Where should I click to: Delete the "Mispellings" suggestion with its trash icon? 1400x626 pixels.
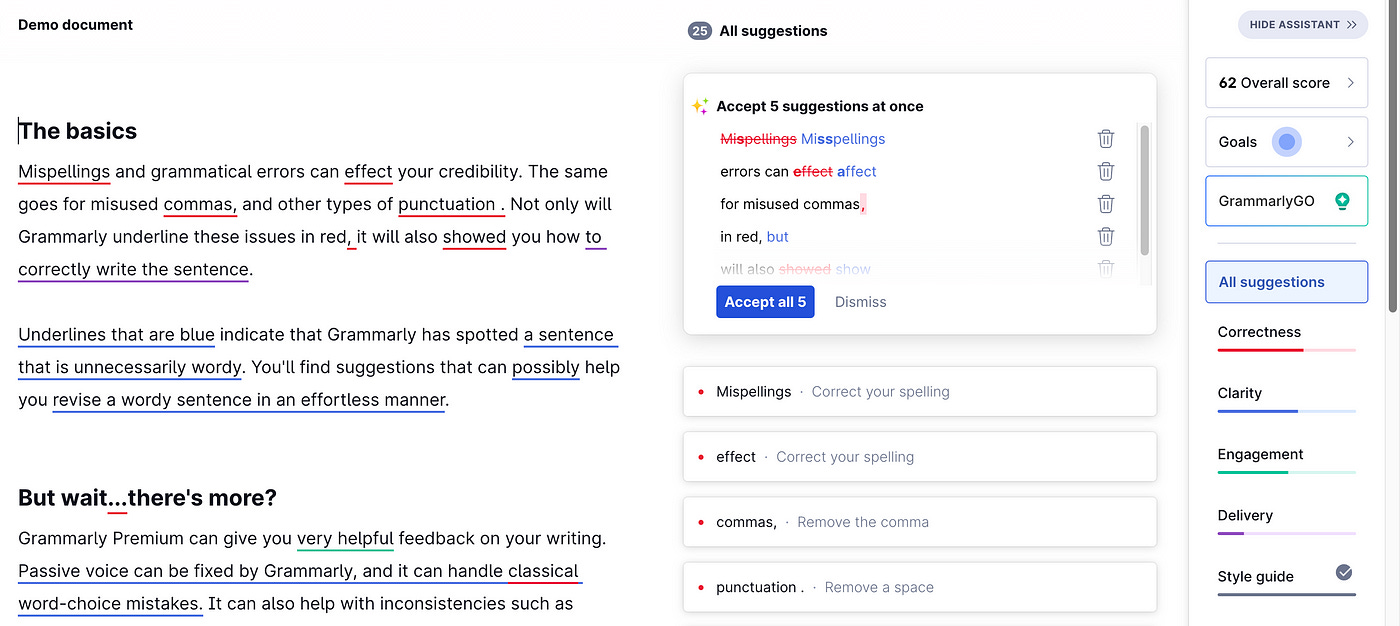pos(1105,139)
